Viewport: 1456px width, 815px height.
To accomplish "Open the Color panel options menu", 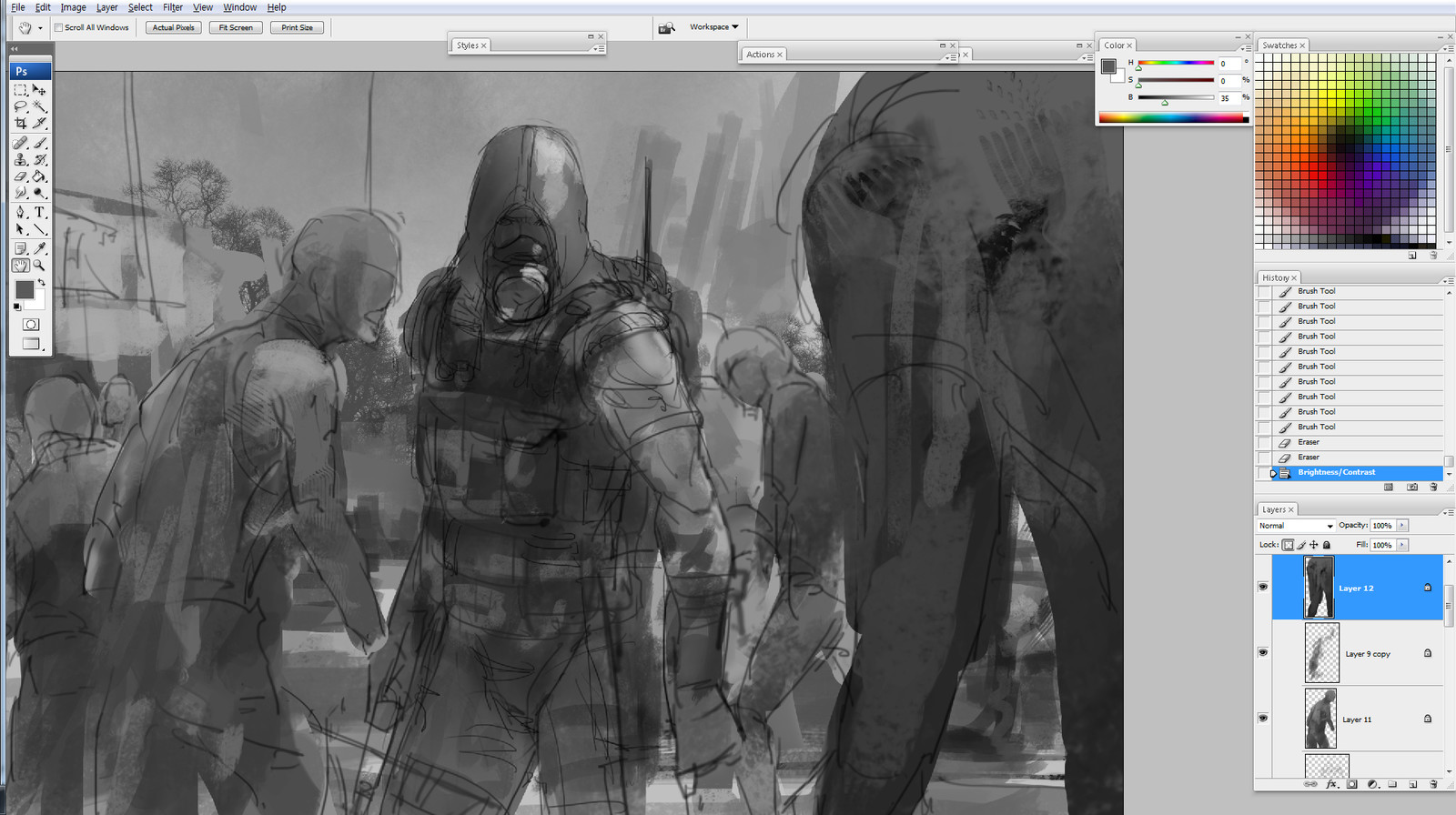I will (x=1245, y=48).
